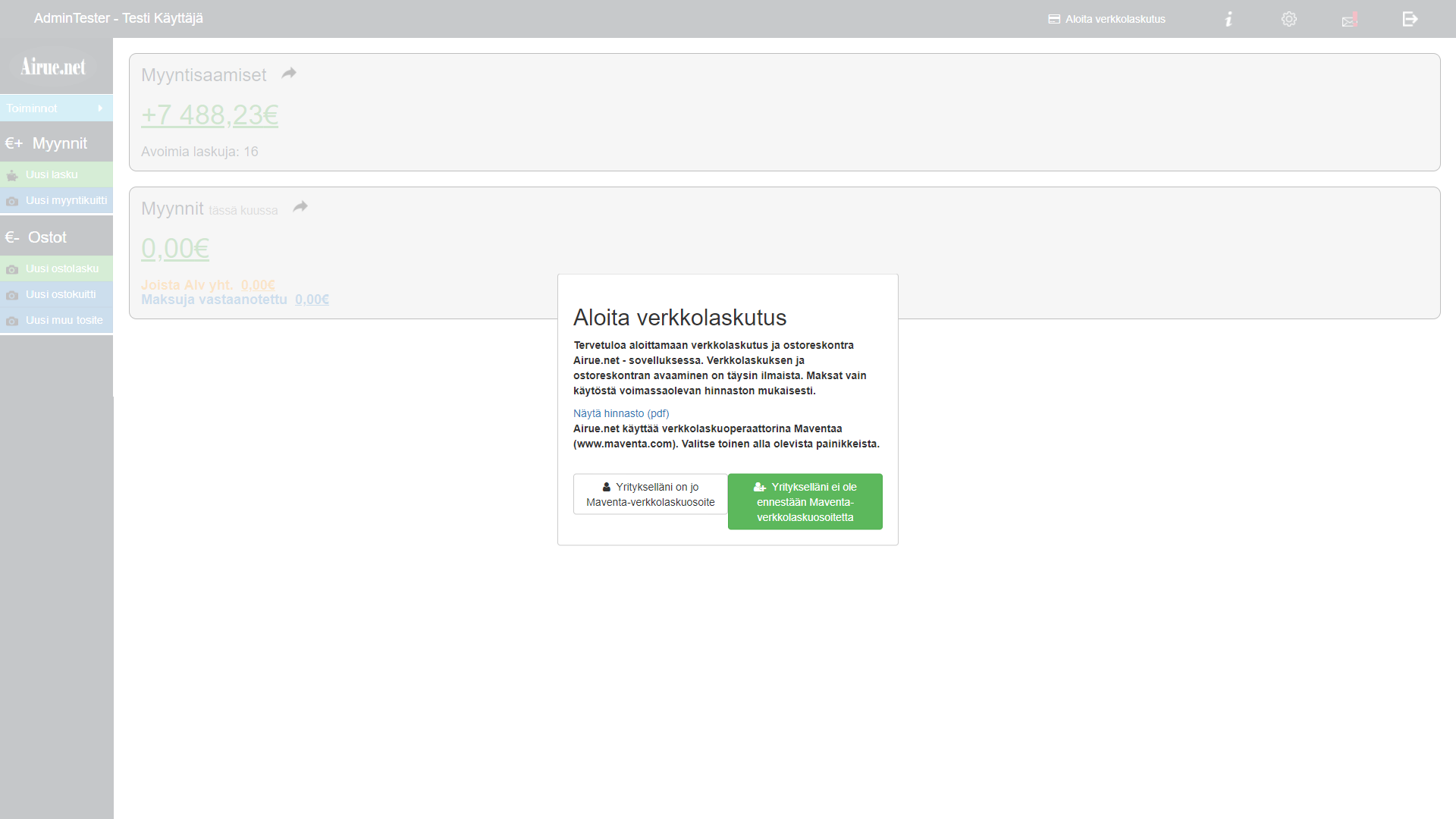
Task: Select Uusi myyntikuitti in sidebar
Action: pyautogui.click(x=56, y=200)
